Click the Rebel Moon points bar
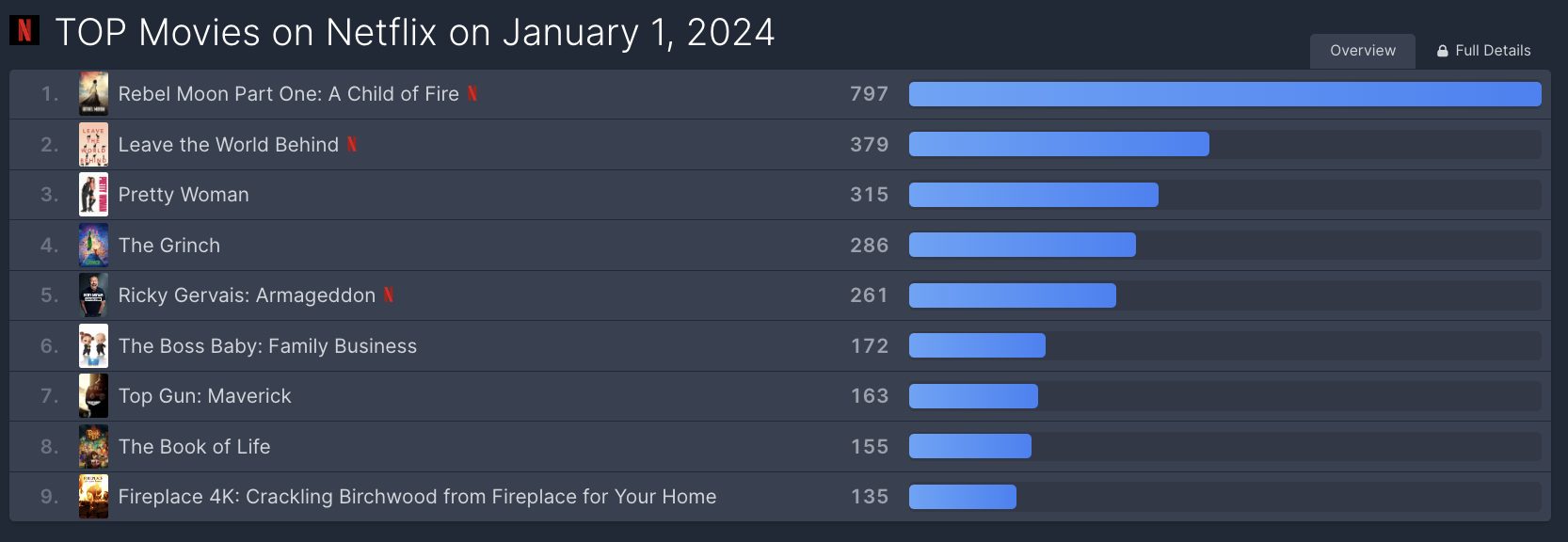 tap(1224, 94)
